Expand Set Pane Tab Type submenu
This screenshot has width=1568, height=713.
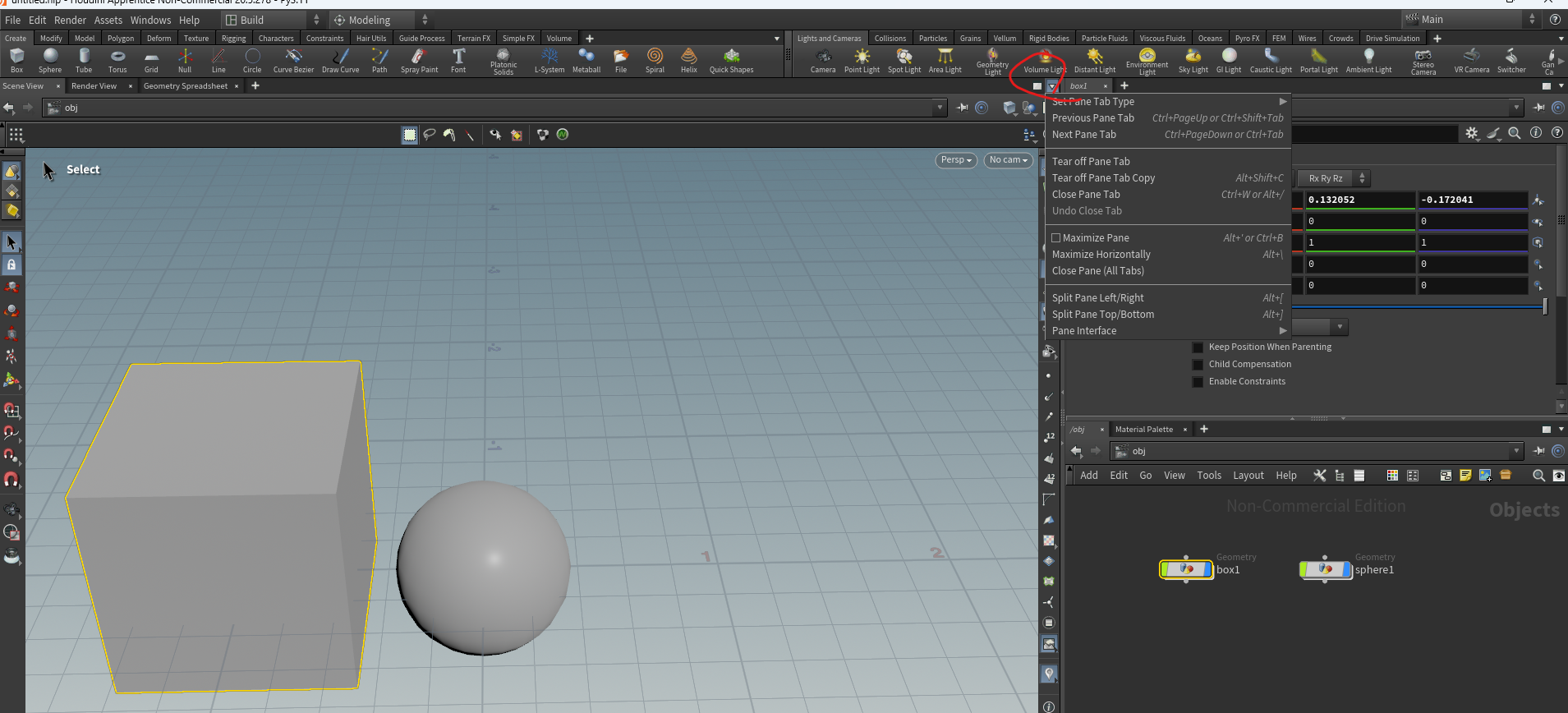(1168, 102)
